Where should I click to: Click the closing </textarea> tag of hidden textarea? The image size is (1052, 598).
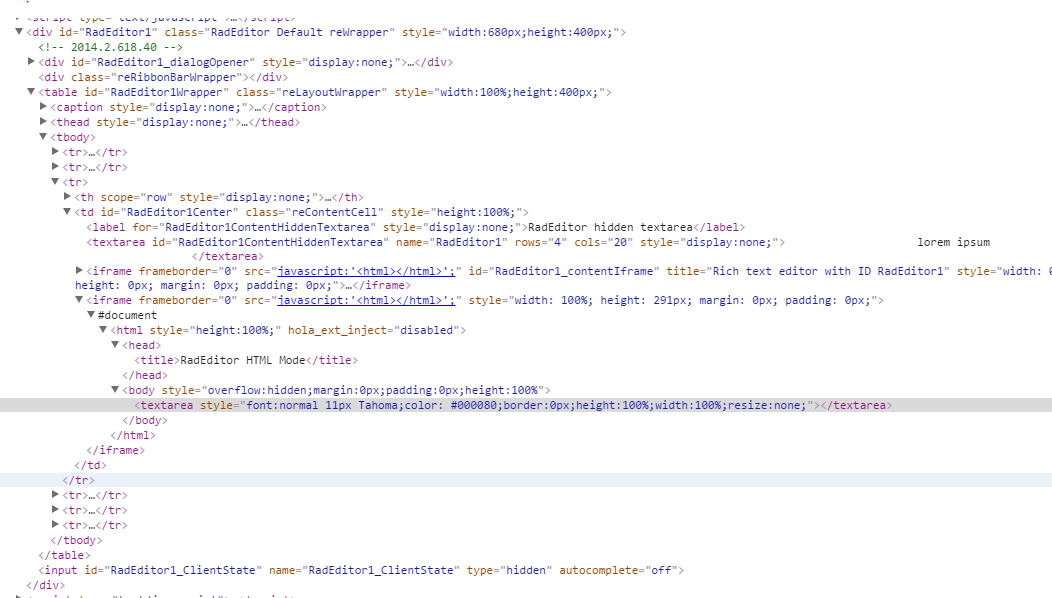tap(227, 256)
